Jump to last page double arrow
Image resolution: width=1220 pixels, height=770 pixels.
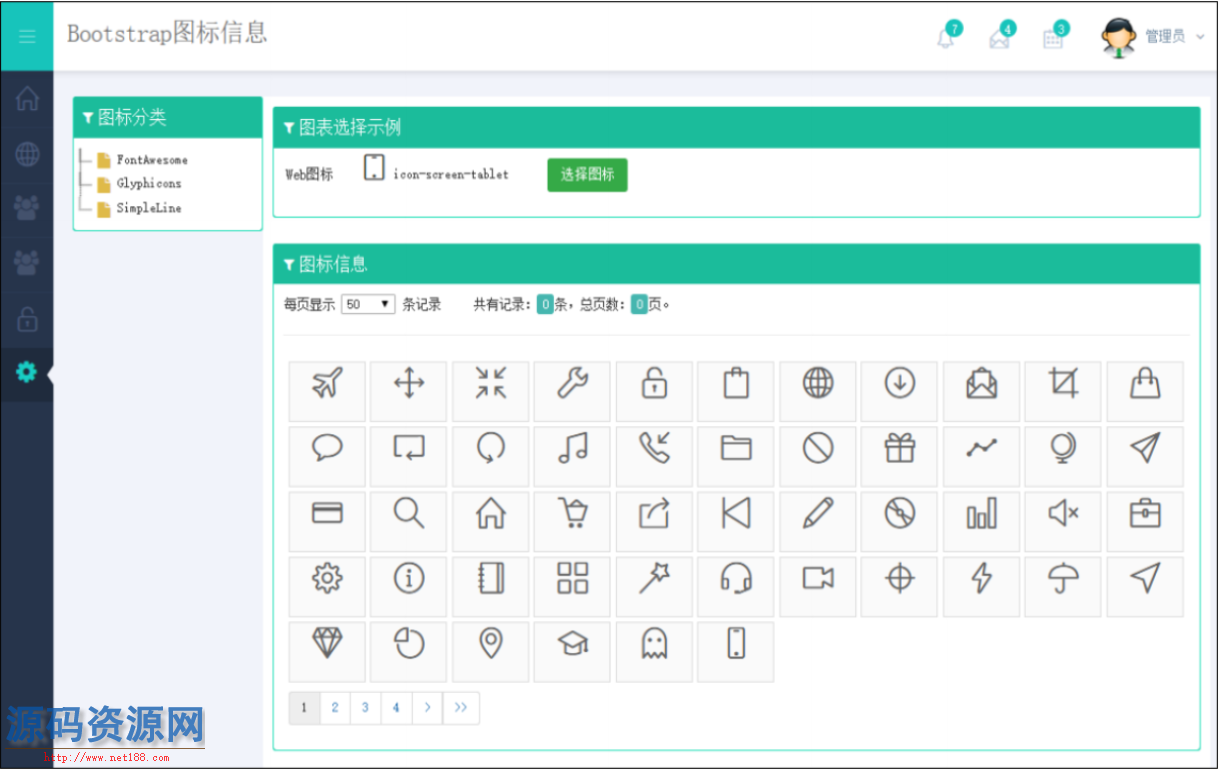click(x=461, y=708)
